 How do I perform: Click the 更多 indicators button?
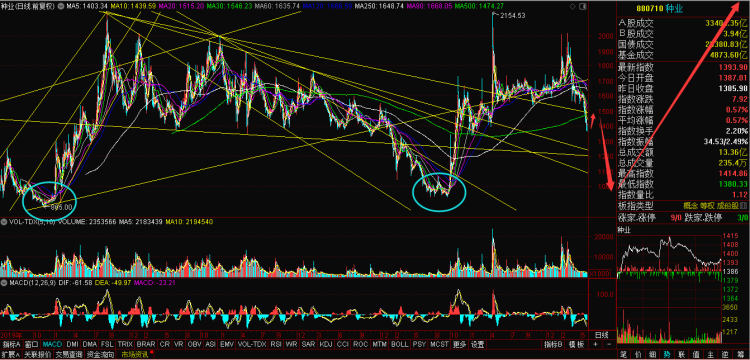point(458,344)
